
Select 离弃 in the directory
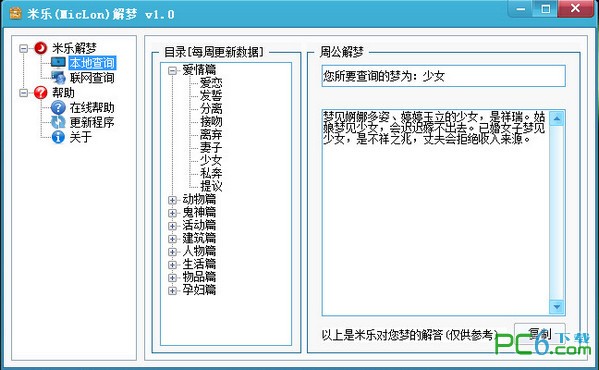211,135
